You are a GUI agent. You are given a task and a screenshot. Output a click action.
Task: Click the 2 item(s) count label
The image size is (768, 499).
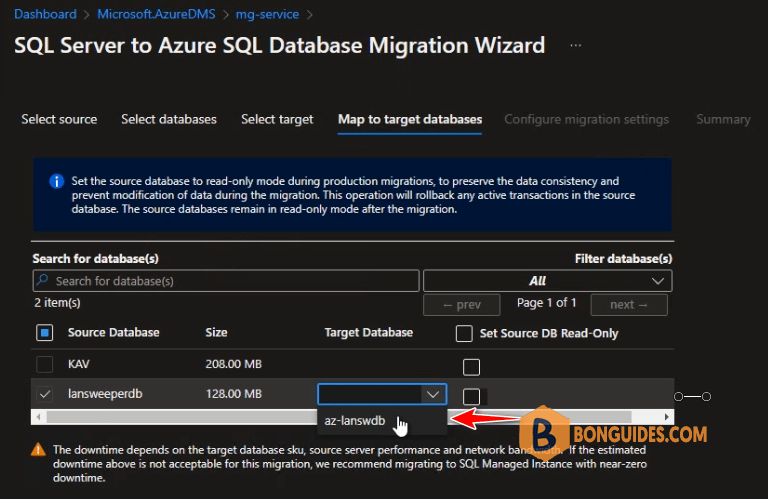click(57, 303)
